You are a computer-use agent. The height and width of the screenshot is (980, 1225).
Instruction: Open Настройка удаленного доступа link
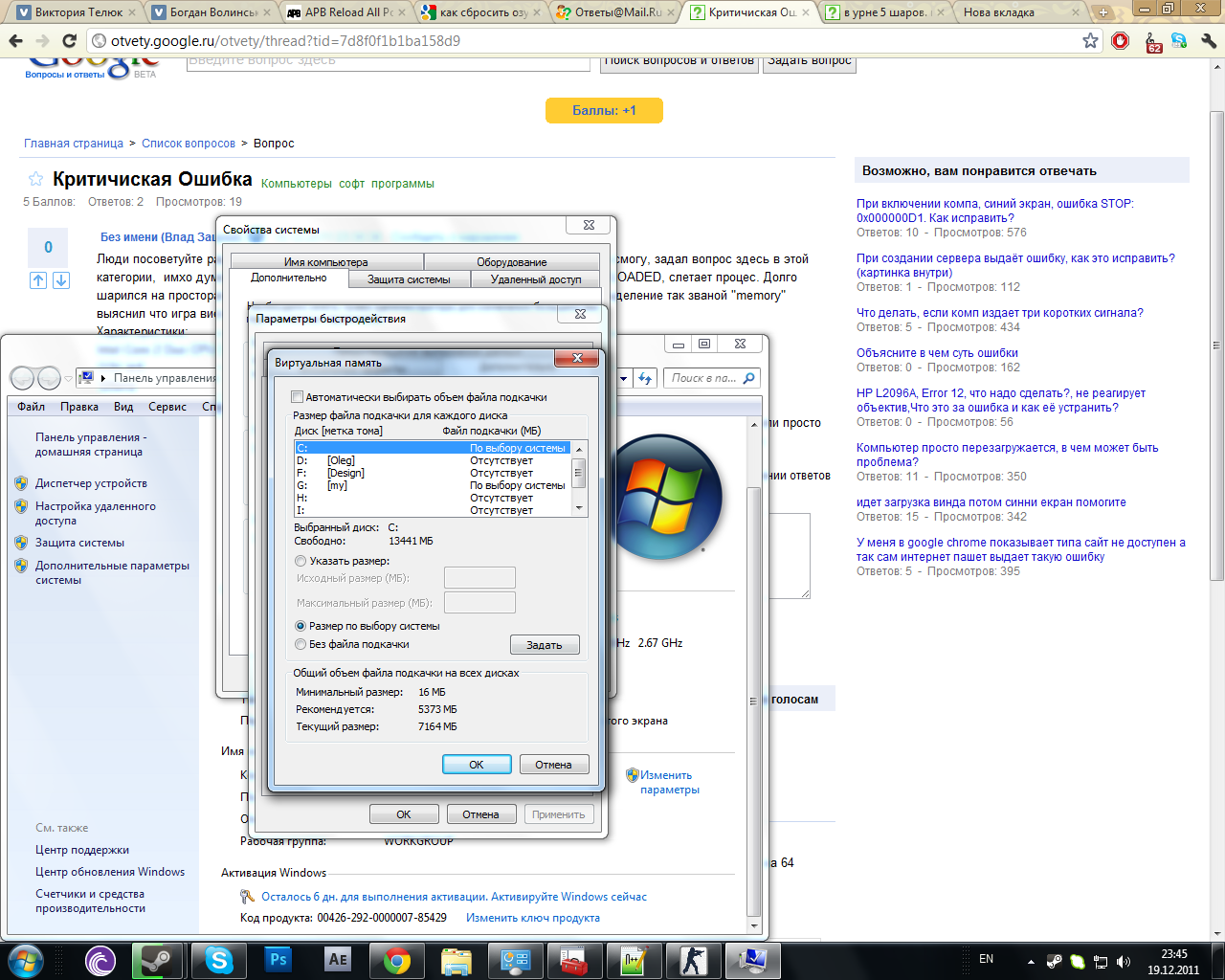point(95,514)
